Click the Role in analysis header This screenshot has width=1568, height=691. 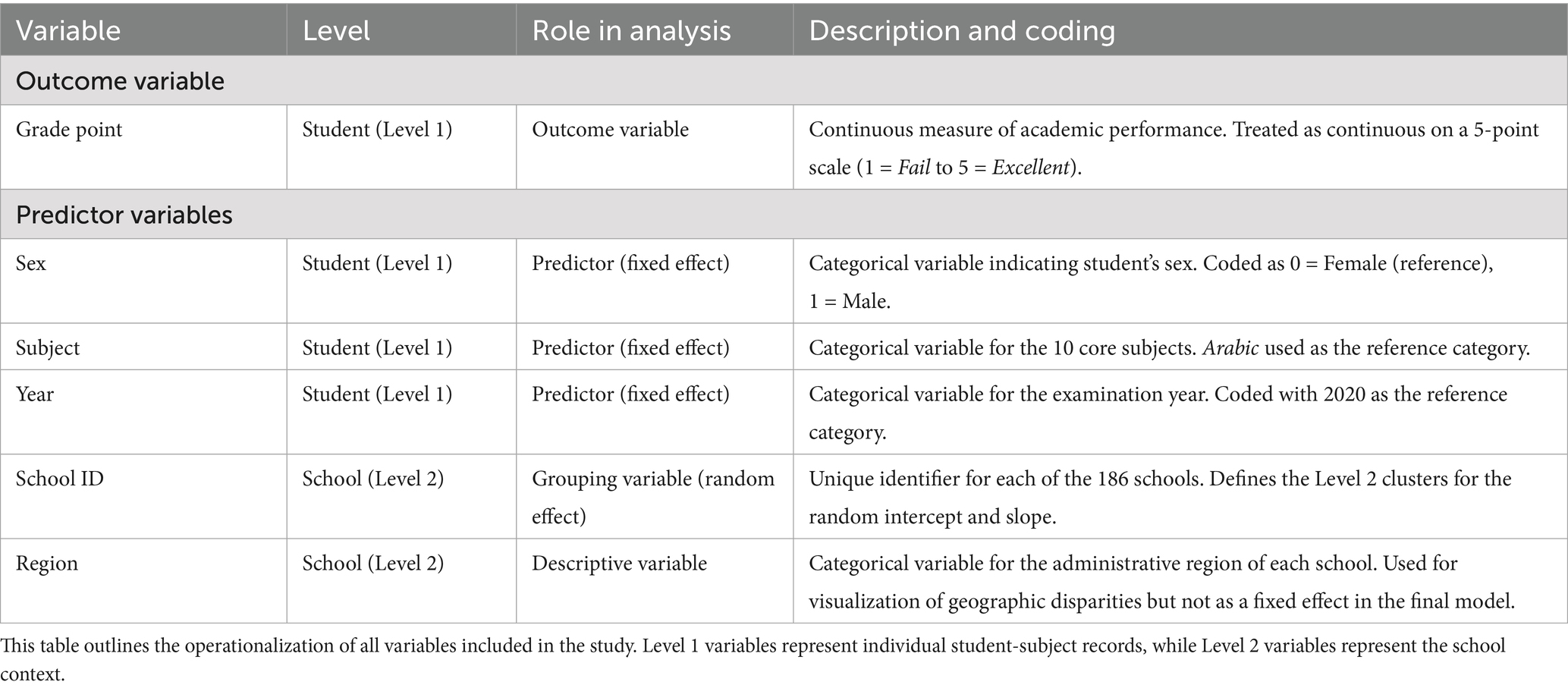[x=631, y=30]
